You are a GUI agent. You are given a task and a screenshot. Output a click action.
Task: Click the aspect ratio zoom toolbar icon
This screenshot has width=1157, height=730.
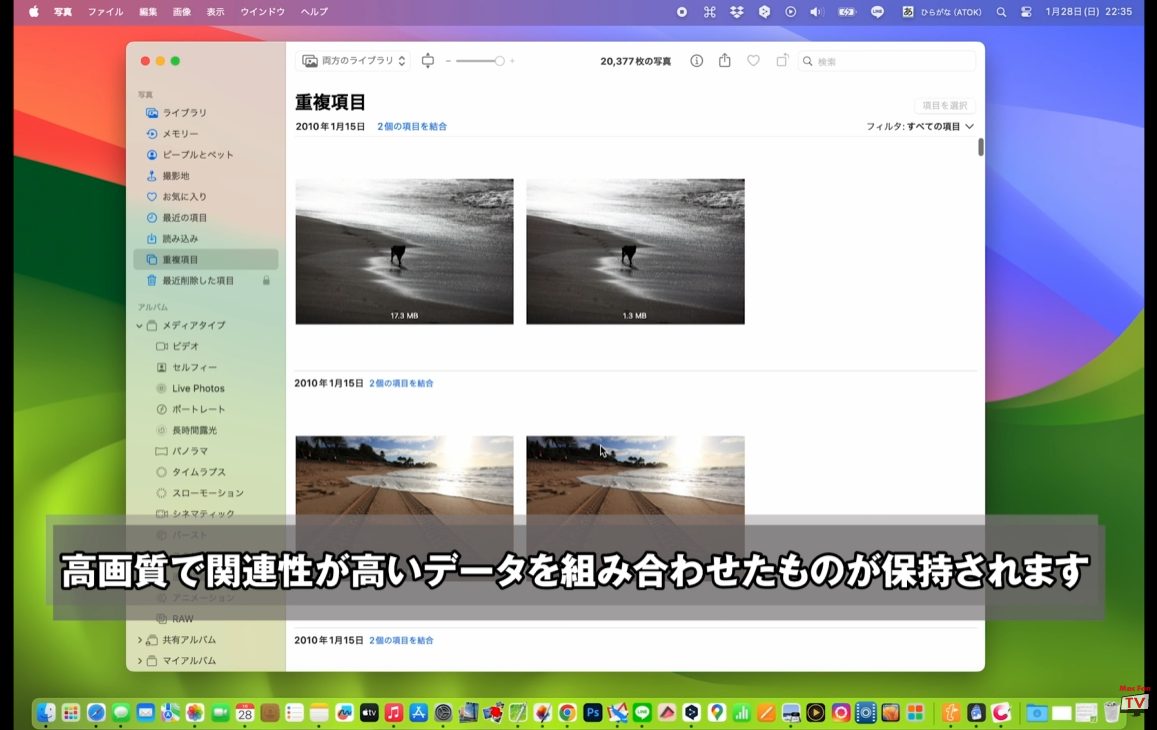point(428,61)
